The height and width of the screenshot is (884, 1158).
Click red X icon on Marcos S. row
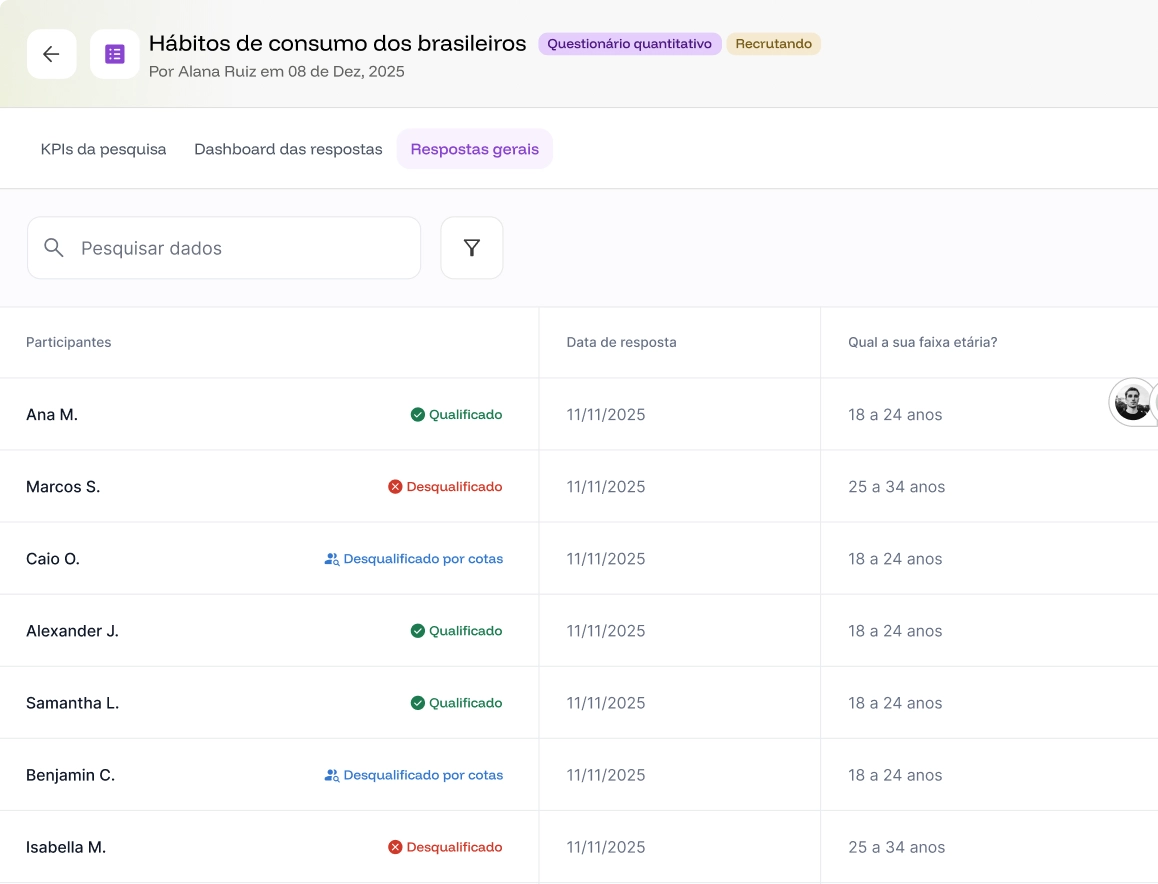395,487
